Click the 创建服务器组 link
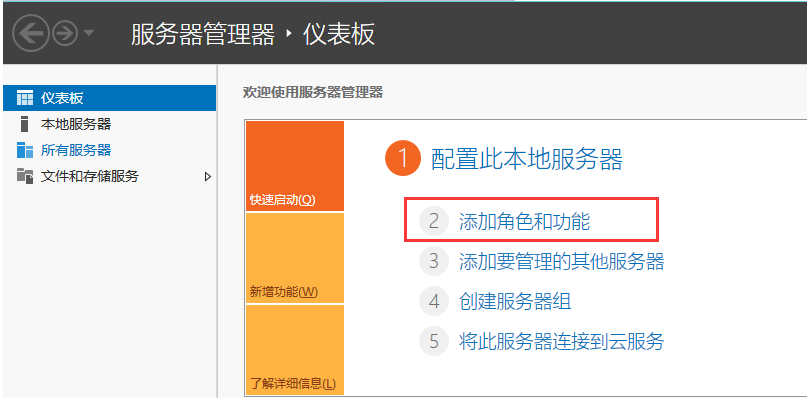 point(515,301)
